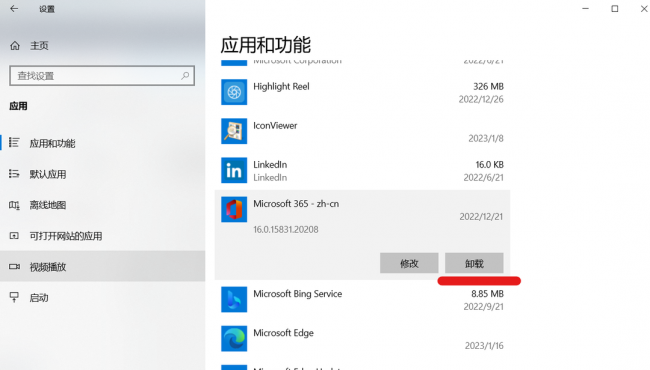Select the Highlight Reel app icon
Viewport: 650px width, 370px height.
tap(234, 92)
